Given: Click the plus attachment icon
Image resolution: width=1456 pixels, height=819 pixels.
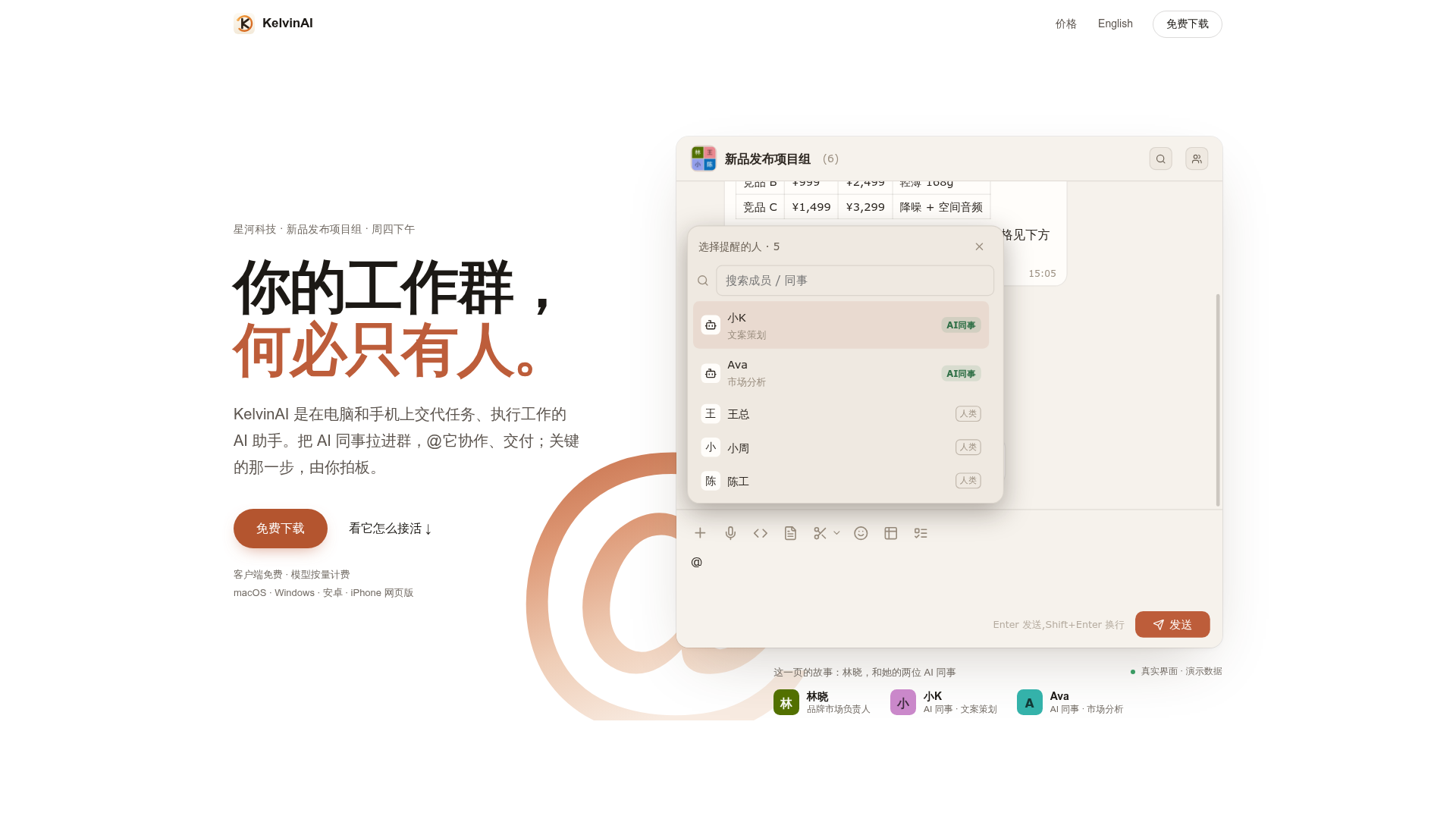Looking at the screenshot, I should click(700, 533).
